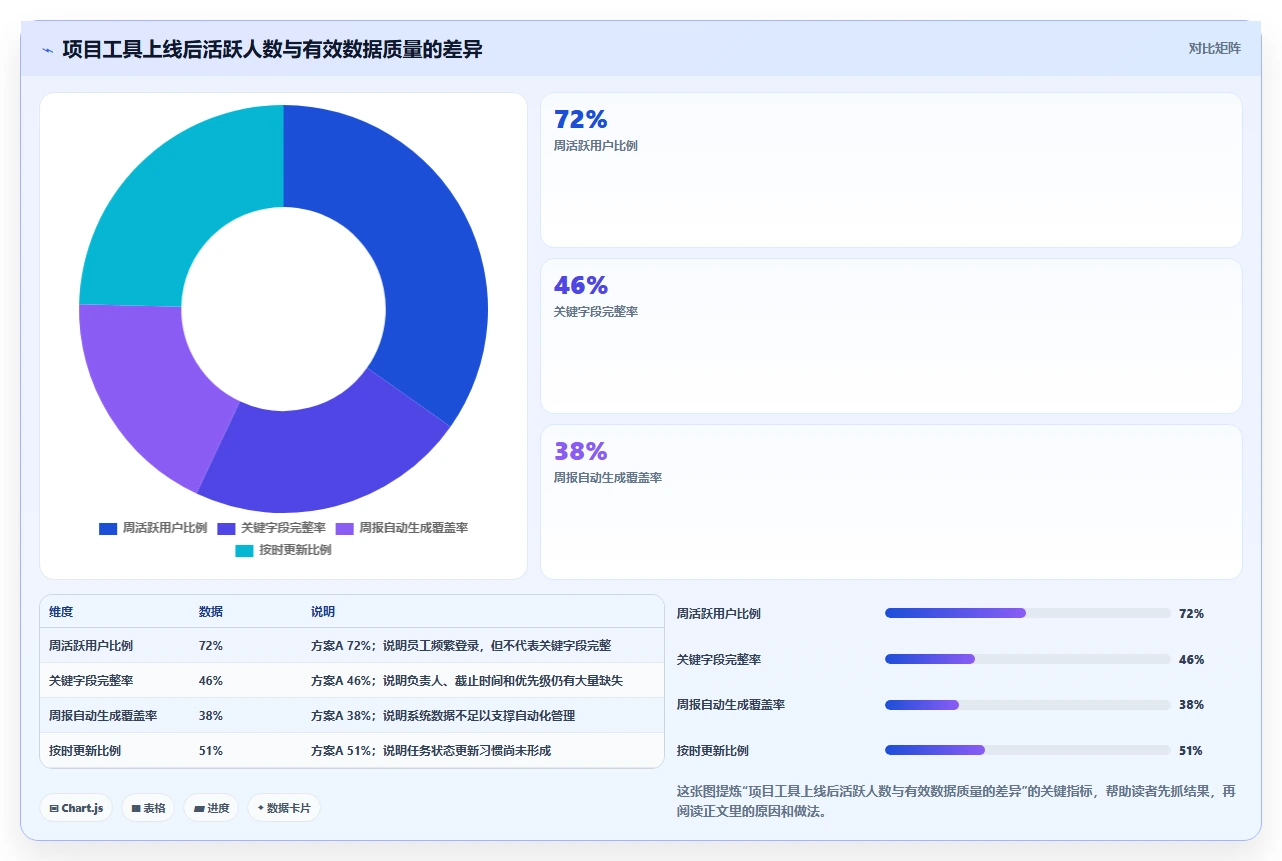
Task: Click description starting 方案A 38%
Action: coord(443,716)
